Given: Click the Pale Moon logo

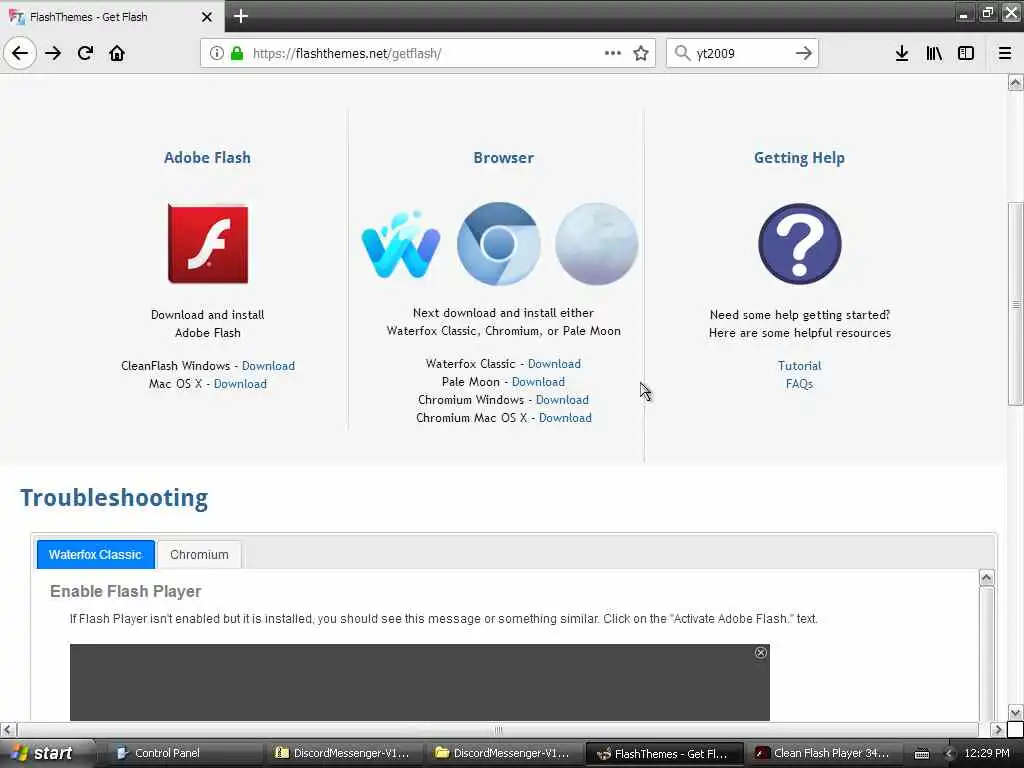Looking at the screenshot, I should click(x=596, y=244).
